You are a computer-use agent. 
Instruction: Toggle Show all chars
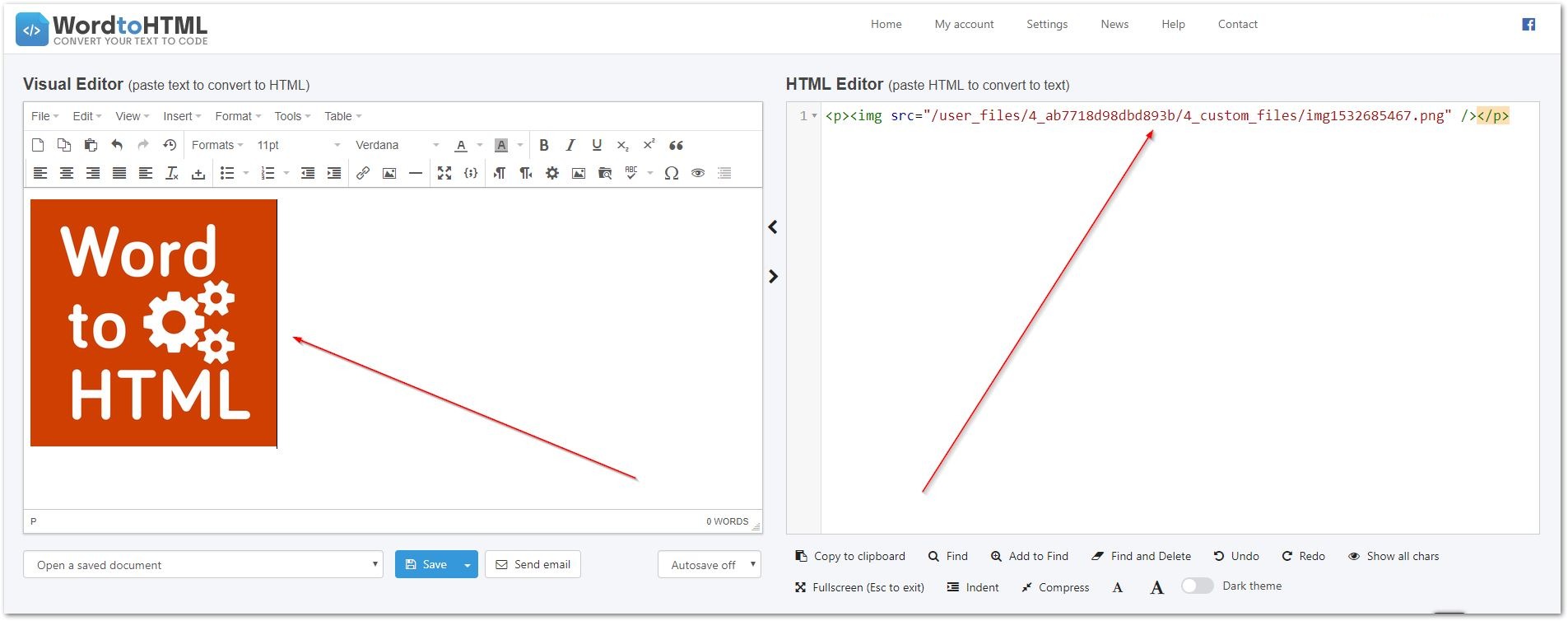tap(1394, 556)
